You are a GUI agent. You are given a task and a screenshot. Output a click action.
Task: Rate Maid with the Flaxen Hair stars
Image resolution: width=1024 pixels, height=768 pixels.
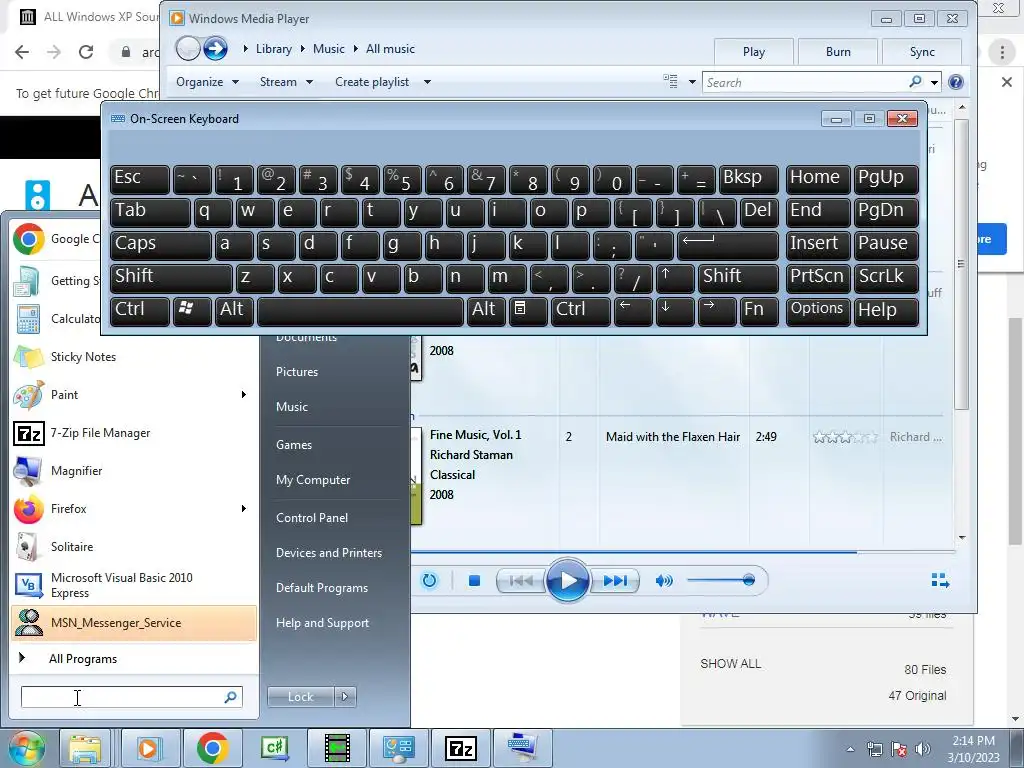pyautogui.click(x=845, y=437)
